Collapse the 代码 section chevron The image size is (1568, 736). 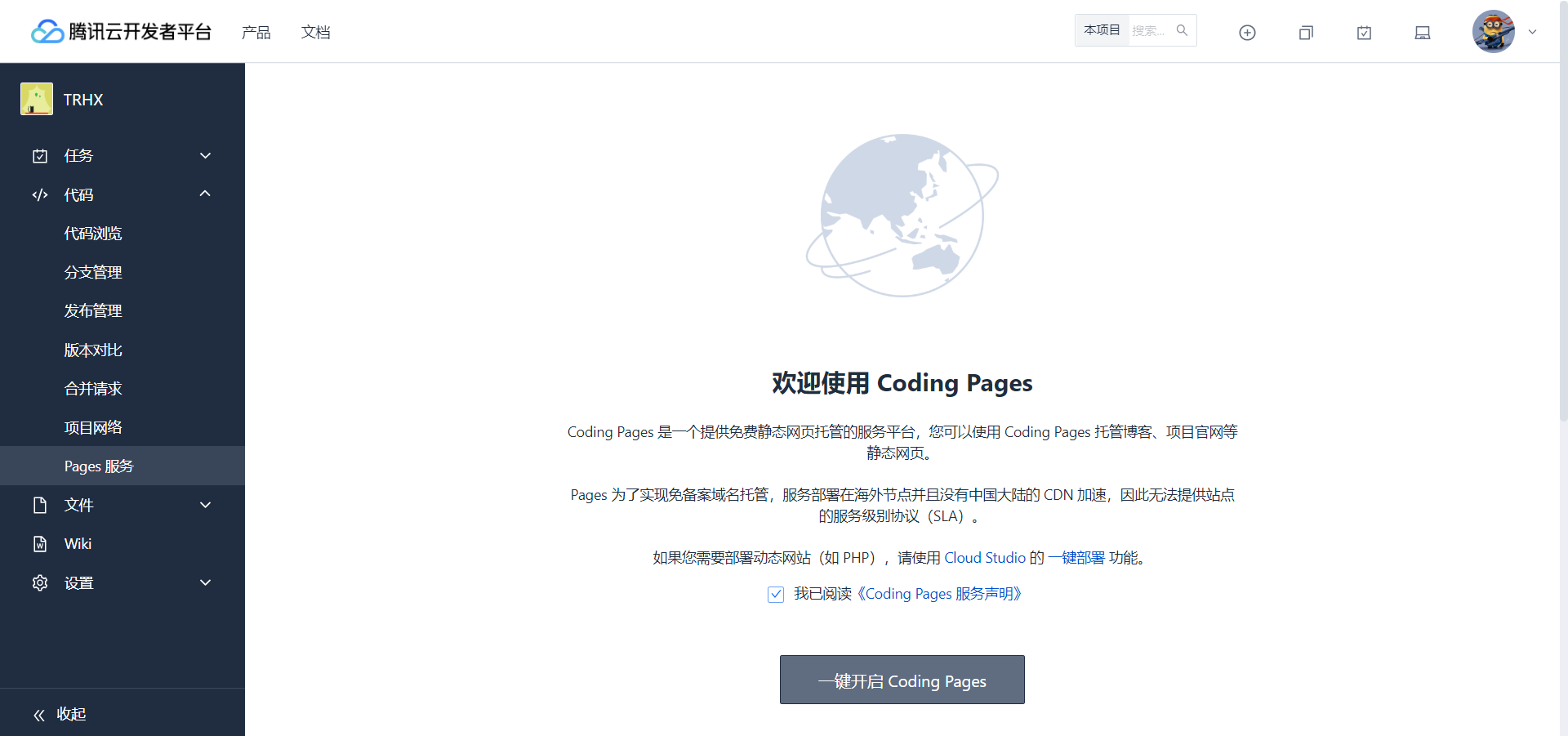(x=206, y=194)
